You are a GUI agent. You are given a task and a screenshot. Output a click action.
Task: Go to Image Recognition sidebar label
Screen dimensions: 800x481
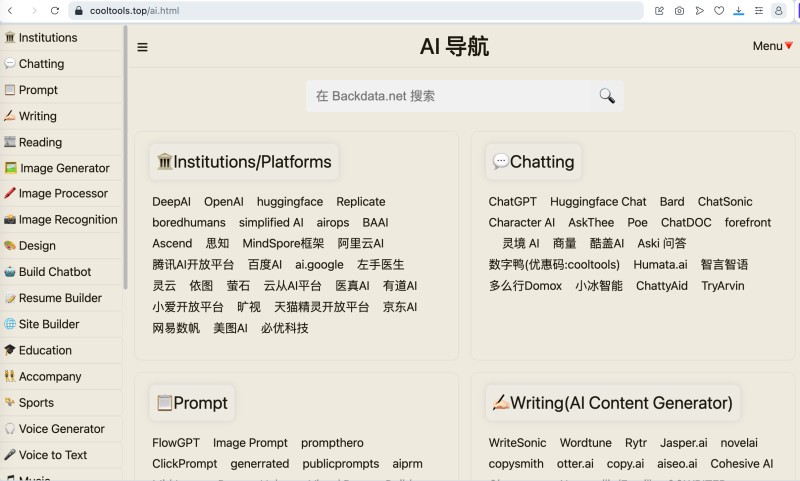pyautogui.click(x=68, y=219)
